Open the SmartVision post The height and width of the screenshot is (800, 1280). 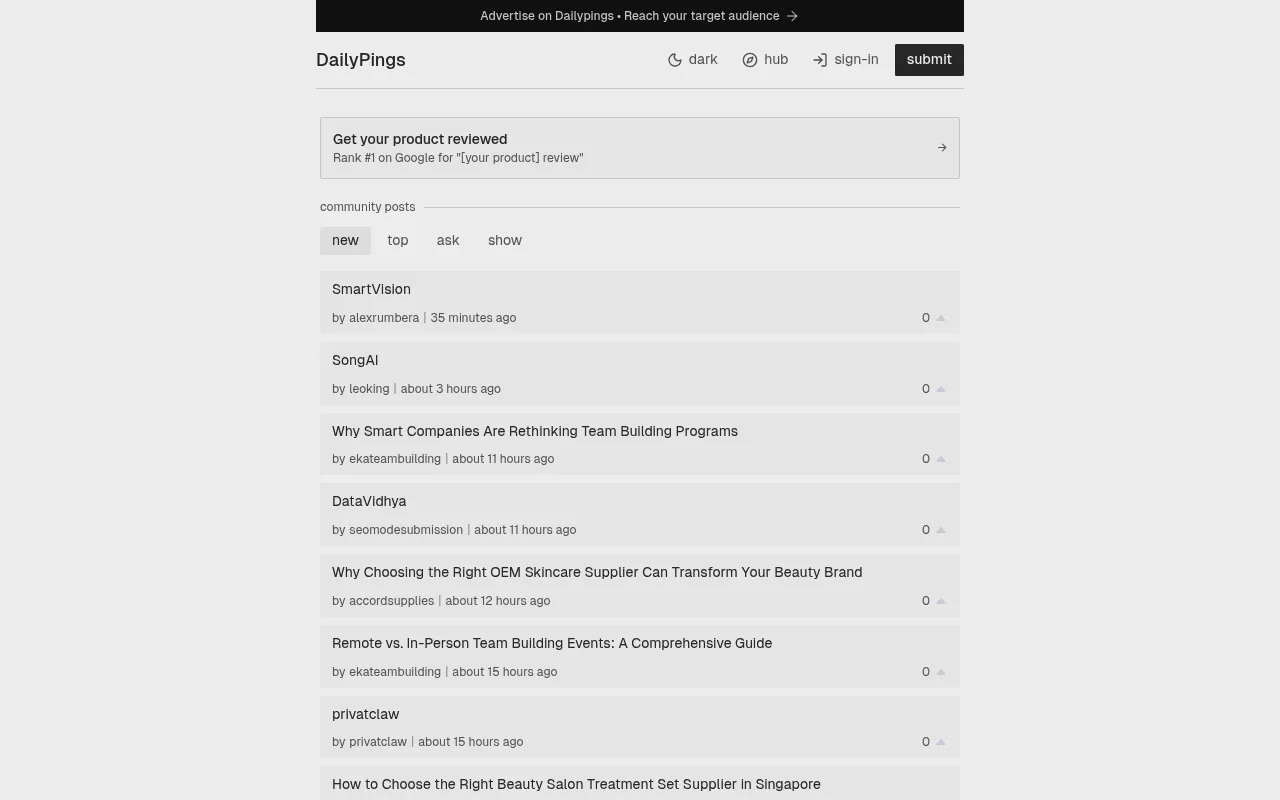click(x=371, y=289)
